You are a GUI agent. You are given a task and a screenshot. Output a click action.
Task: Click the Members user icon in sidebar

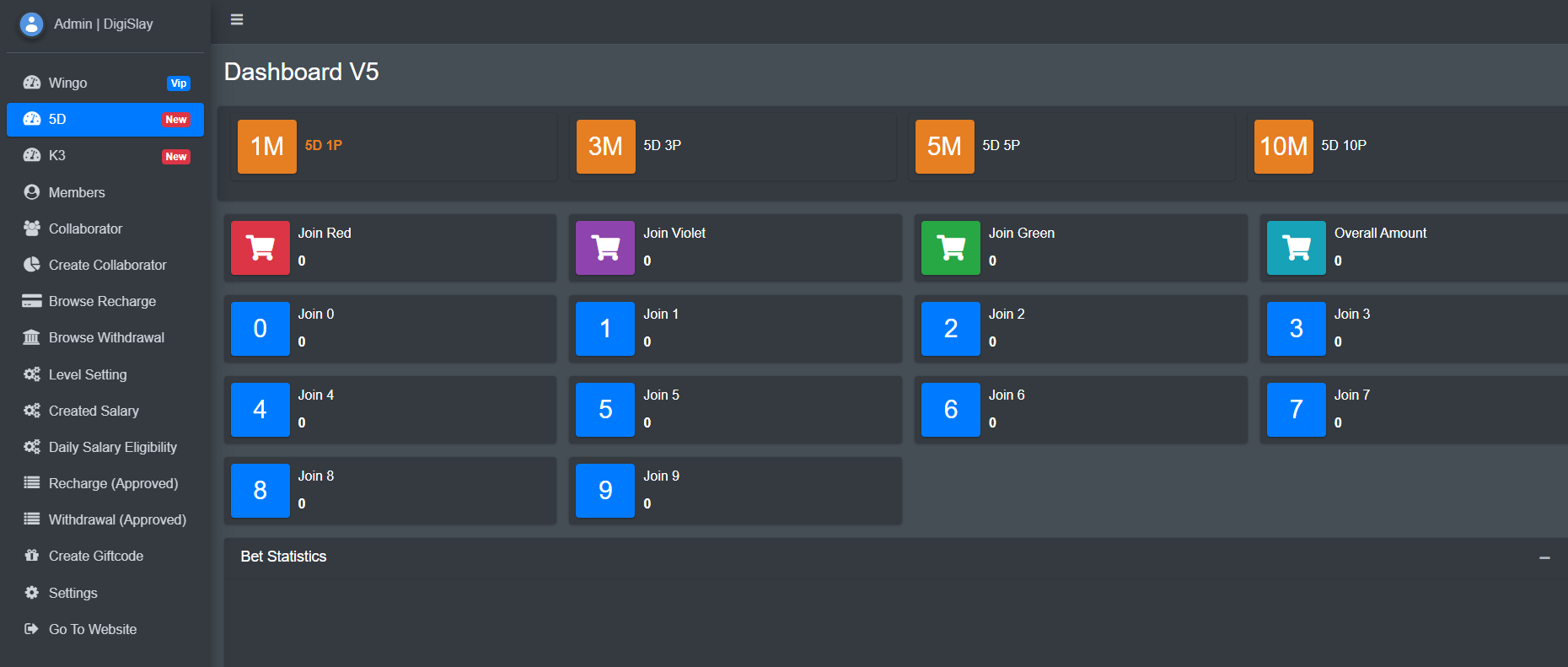pyautogui.click(x=32, y=192)
